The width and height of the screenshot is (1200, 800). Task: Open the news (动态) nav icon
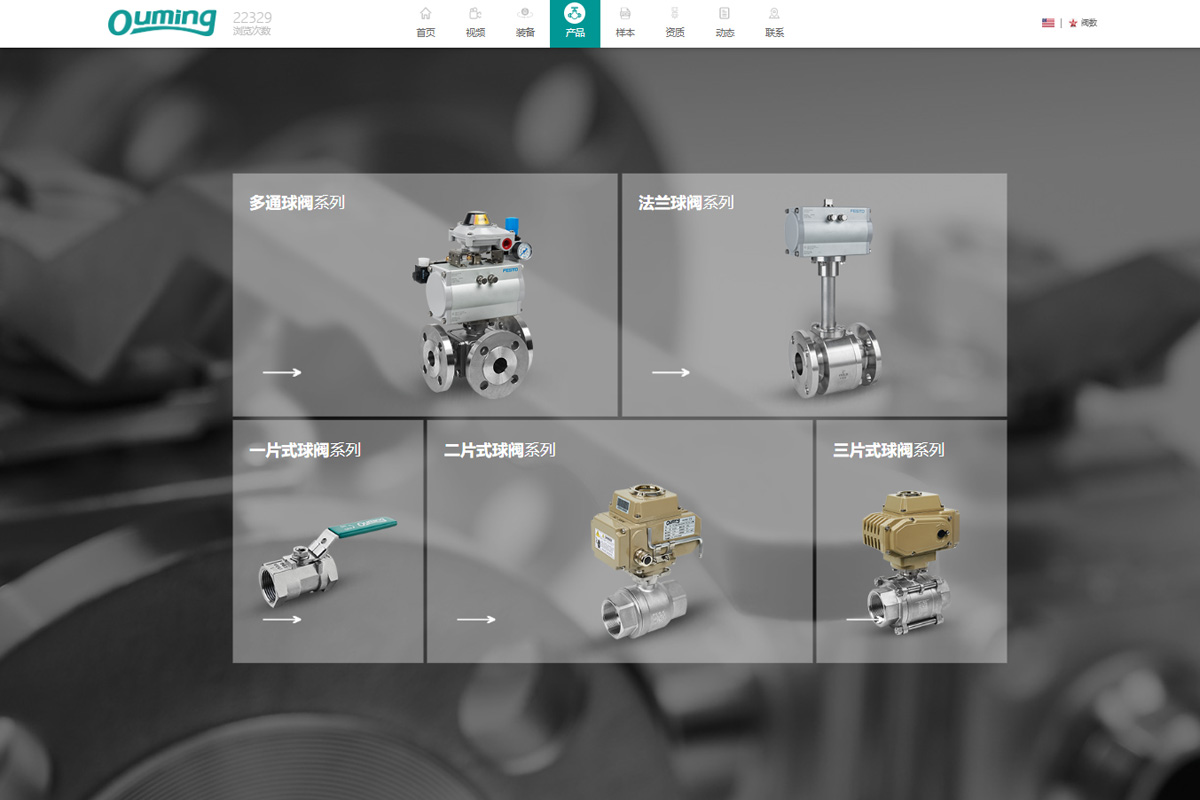pos(725,15)
